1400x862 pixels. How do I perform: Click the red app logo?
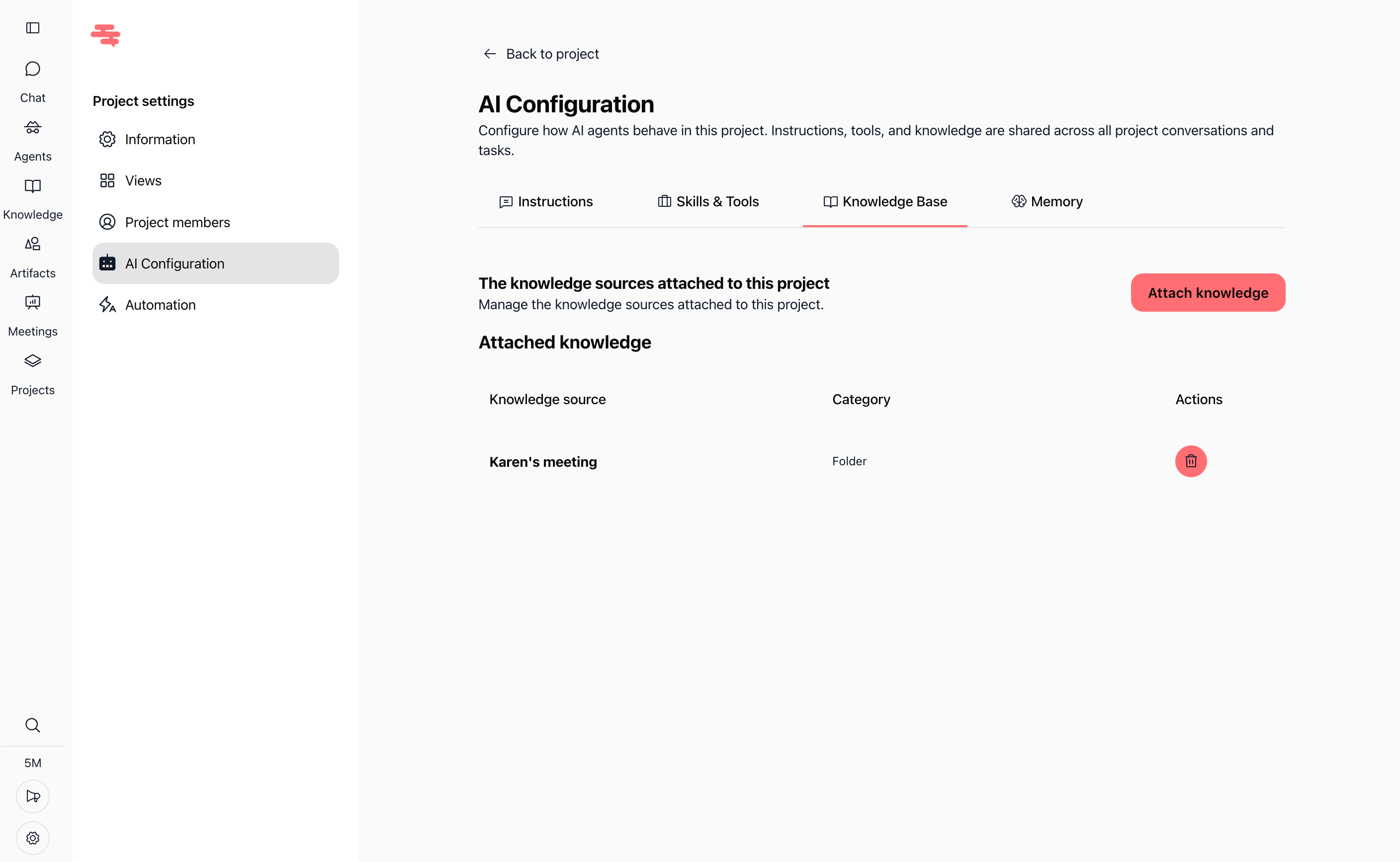point(105,35)
